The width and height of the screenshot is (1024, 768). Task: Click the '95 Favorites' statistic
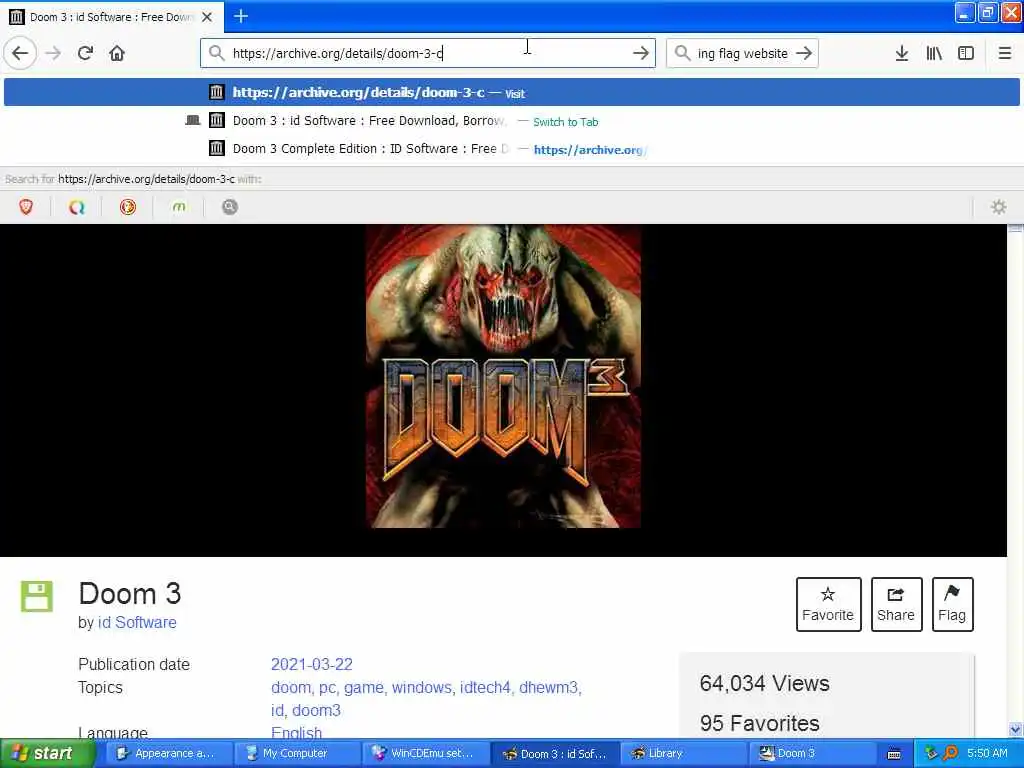point(760,724)
